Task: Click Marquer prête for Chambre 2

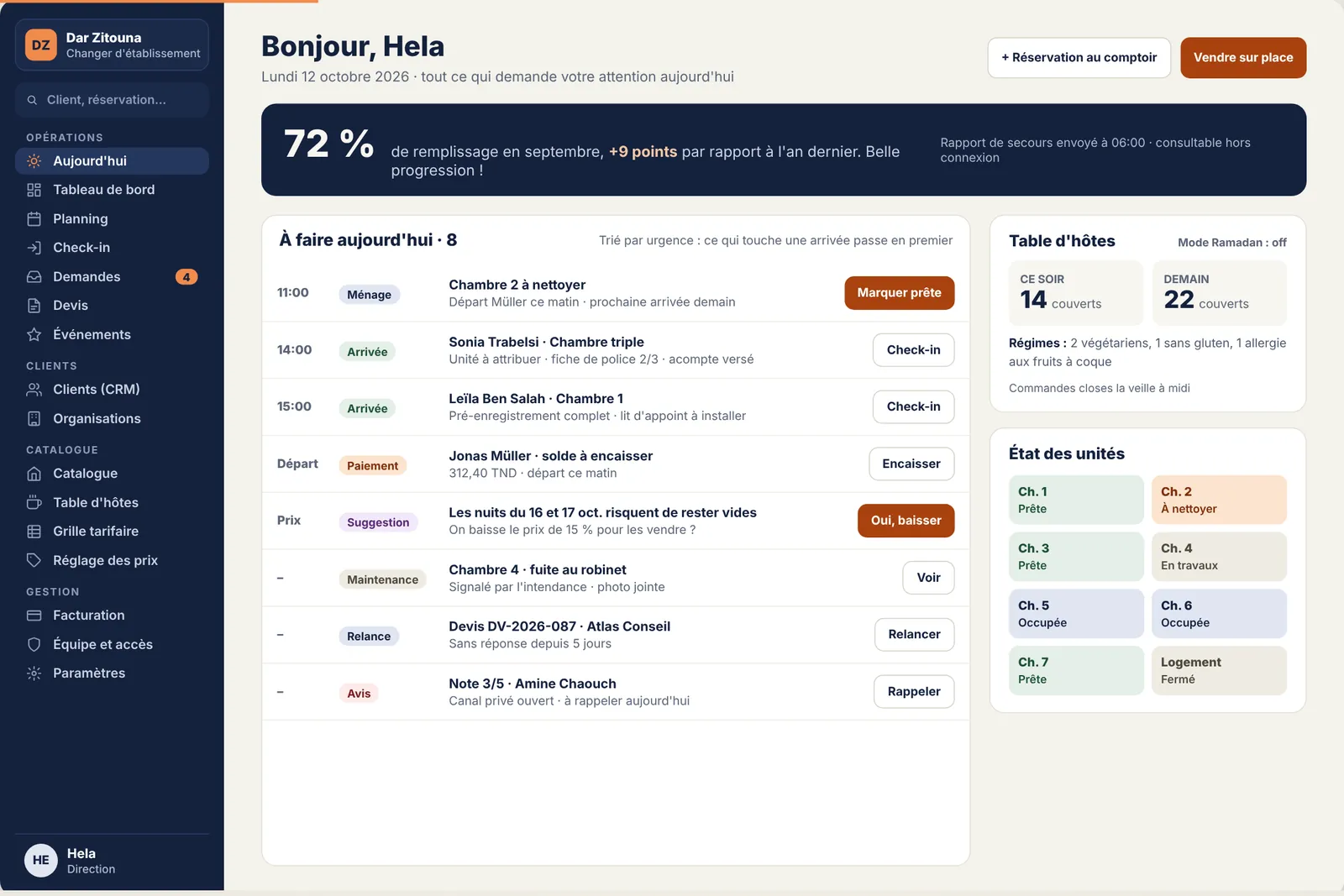Action: 899,293
